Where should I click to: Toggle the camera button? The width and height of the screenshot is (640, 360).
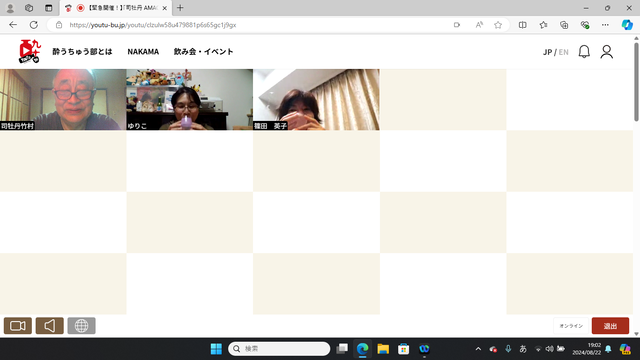[18, 326]
